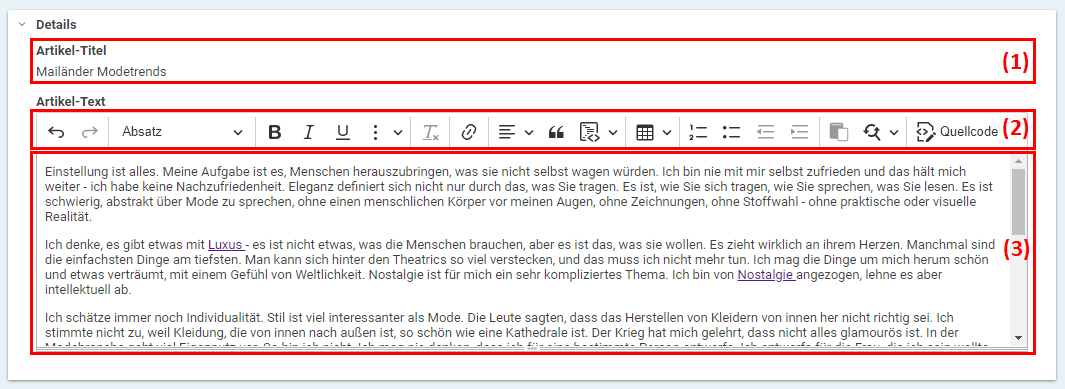Toggle bold formatting
The image size is (1065, 389).
tap(274, 132)
